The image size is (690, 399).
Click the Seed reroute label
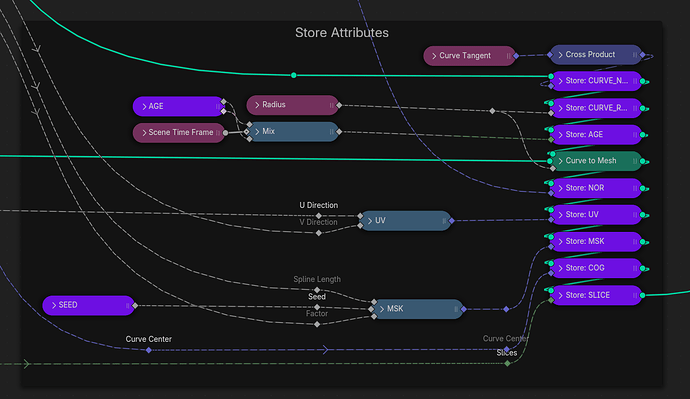(x=317, y=297)
